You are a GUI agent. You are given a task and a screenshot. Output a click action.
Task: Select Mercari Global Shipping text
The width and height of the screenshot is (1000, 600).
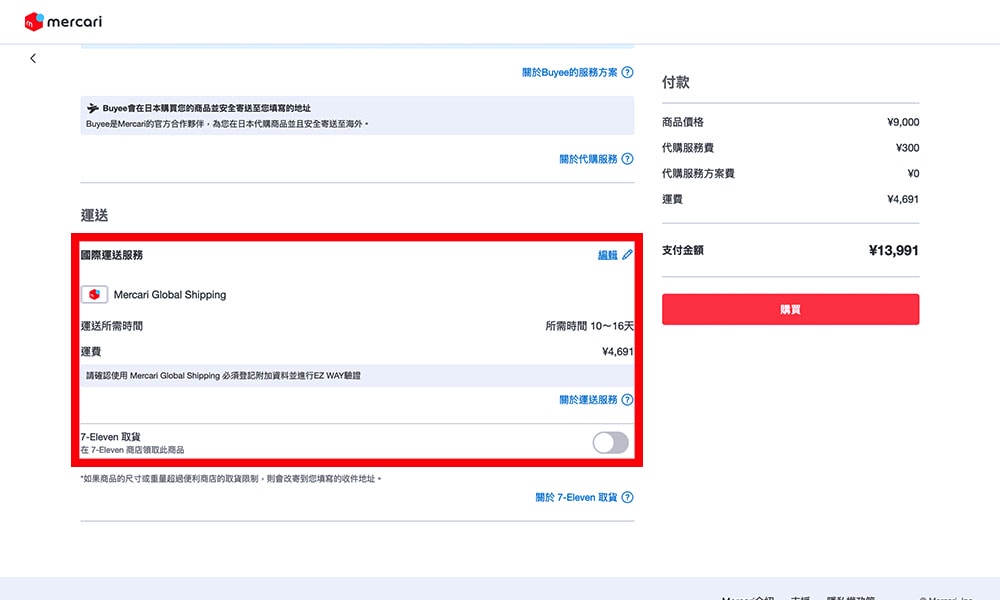[x=170, y=295]
